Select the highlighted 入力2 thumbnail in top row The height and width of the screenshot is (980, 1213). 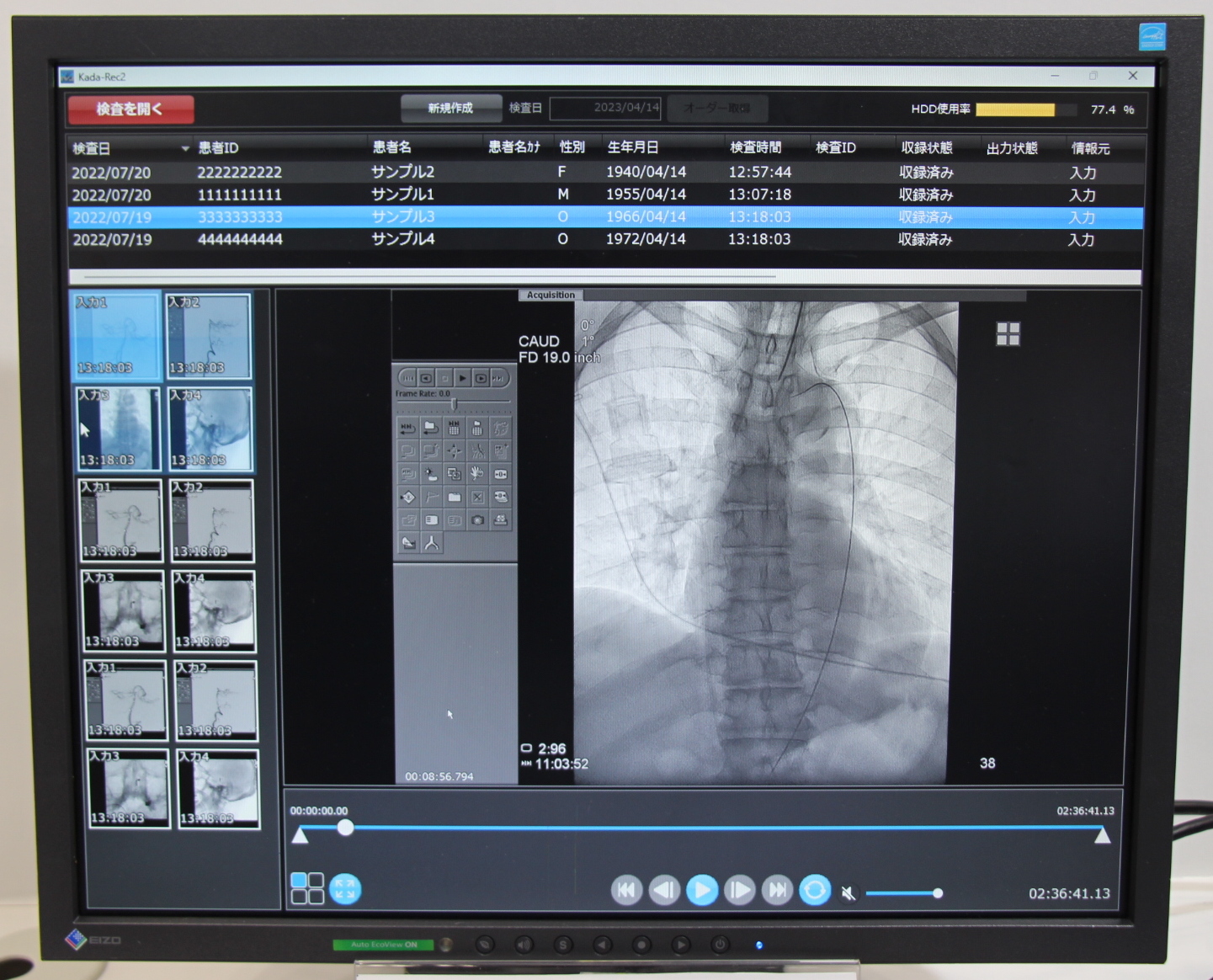[208, 336]
